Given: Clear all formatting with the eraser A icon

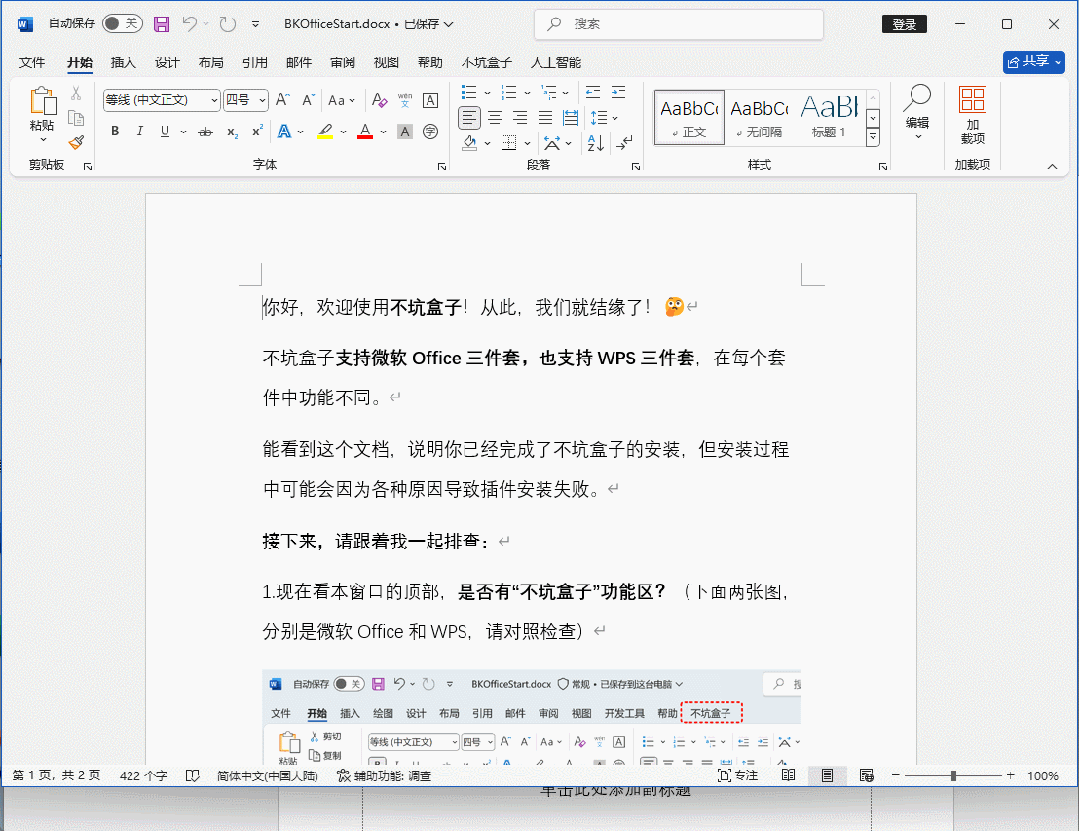Looking at the screenshot, I should pos(379,100).
